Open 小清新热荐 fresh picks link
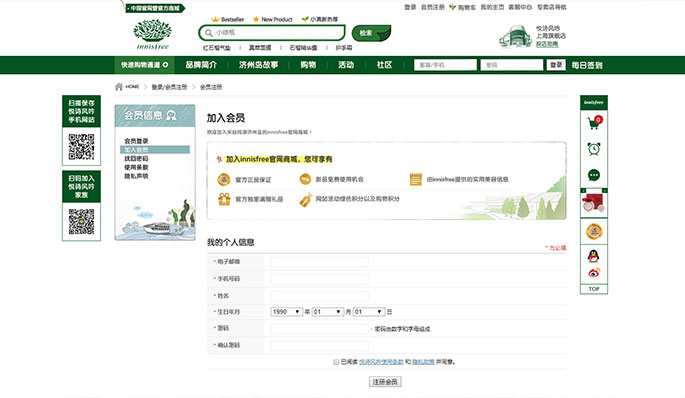Image resolution: width=685 pixels, height=398 pixels. pos(320,19)
